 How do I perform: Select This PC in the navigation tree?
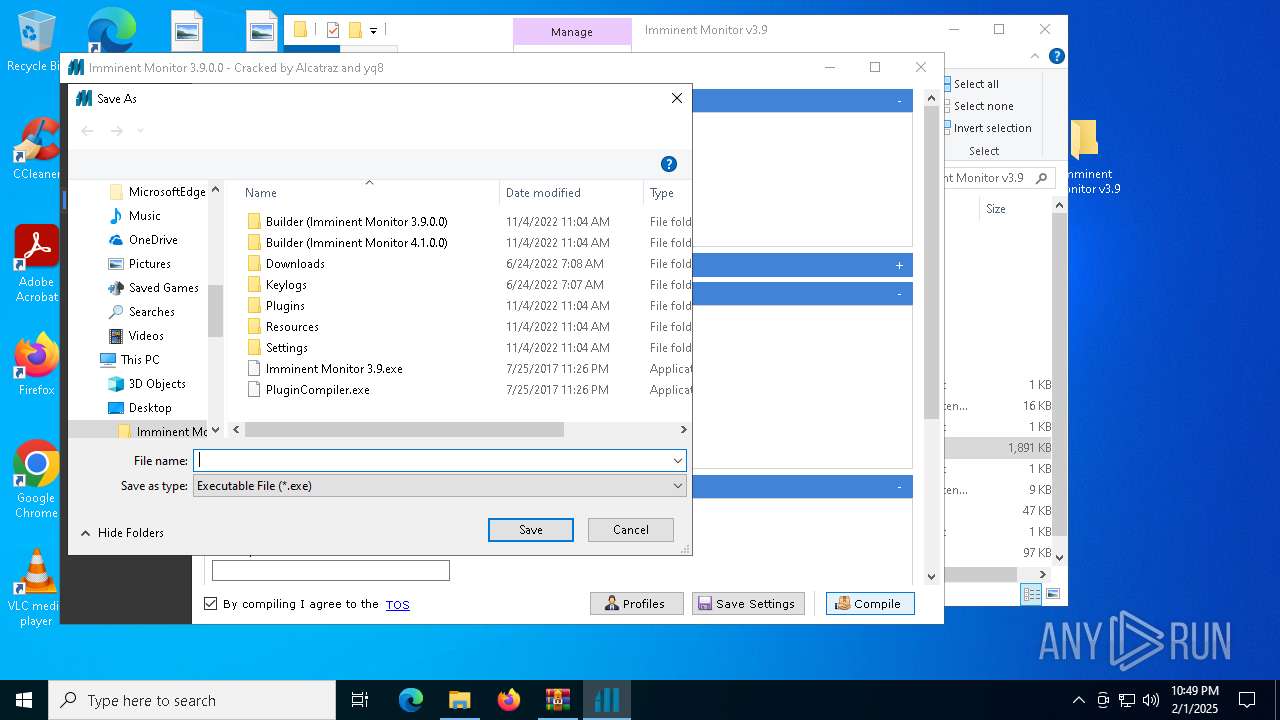[x=139, y=360]
